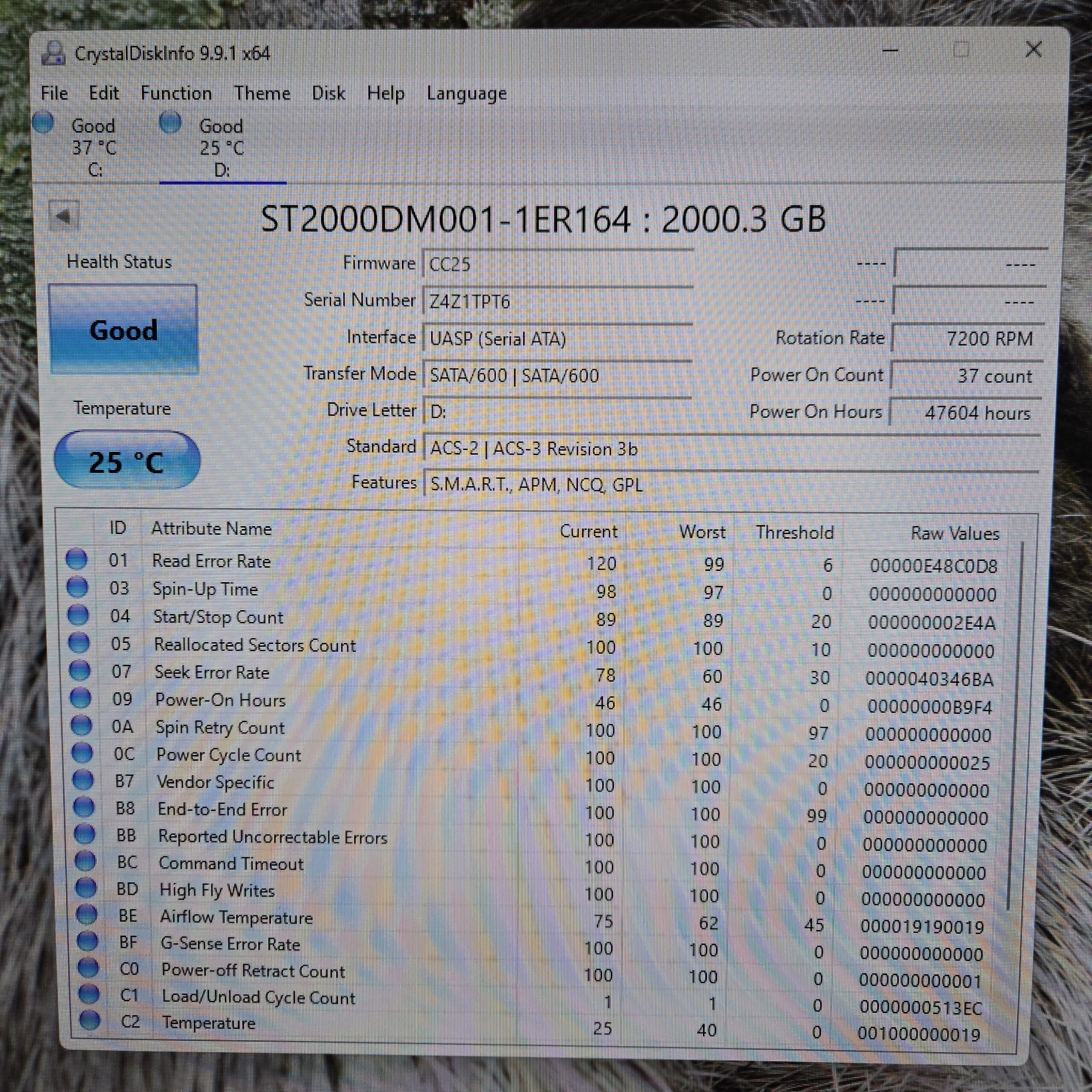Click the Threshold column header
The image size is (1092, 1092).
pyautogui.click(x=795, y=532)
